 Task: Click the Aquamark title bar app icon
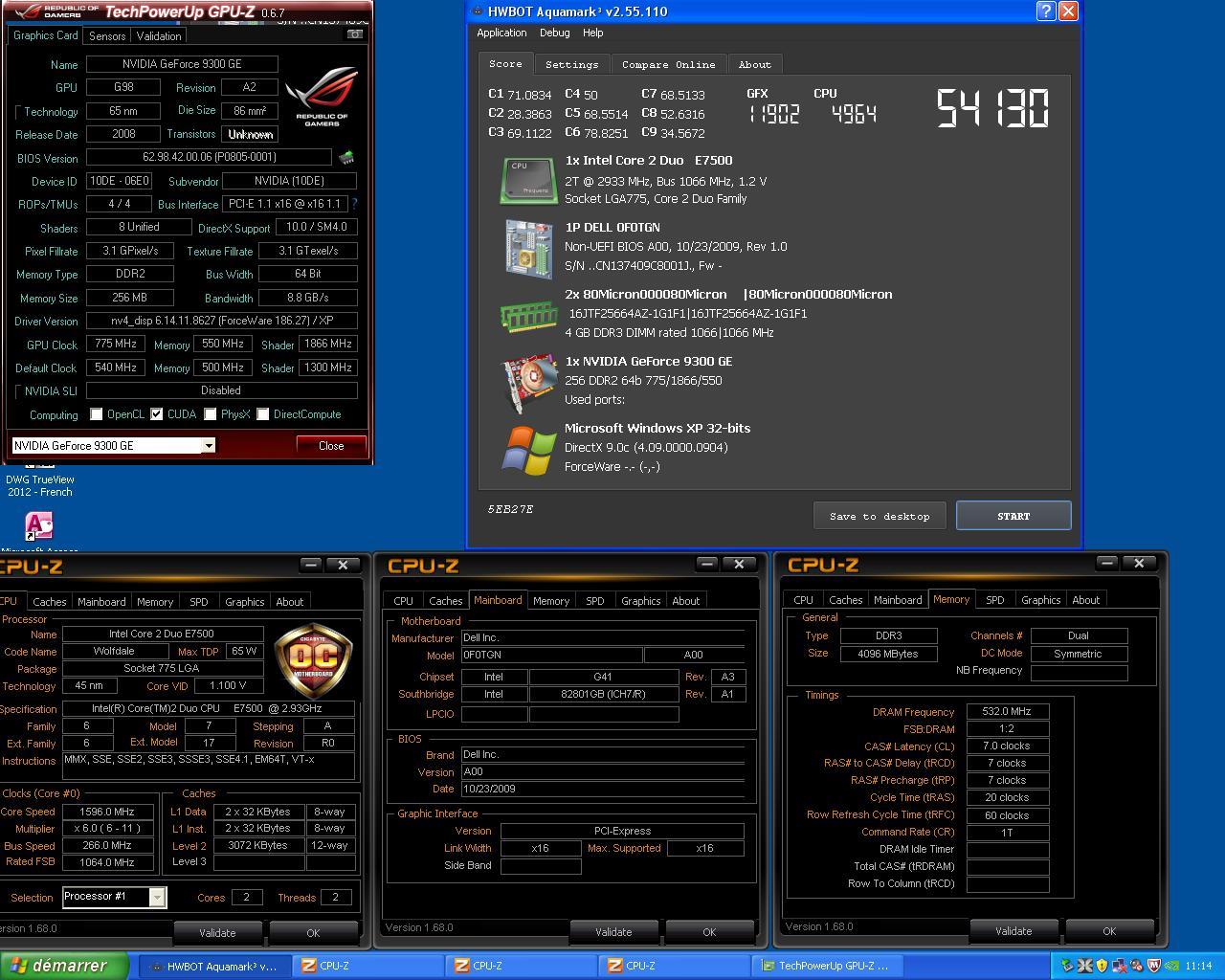tap(478, 11)
